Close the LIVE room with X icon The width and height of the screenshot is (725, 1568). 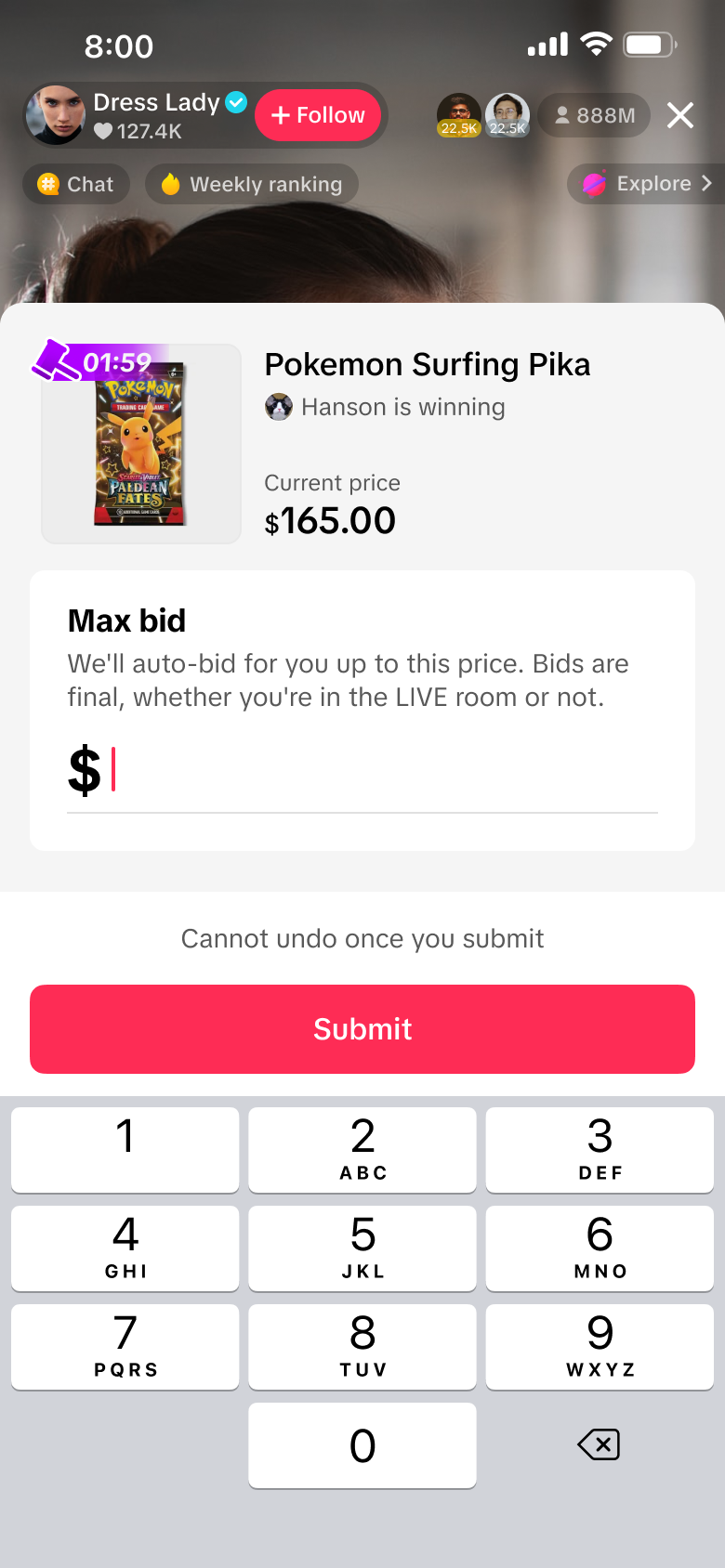[680, 115]
